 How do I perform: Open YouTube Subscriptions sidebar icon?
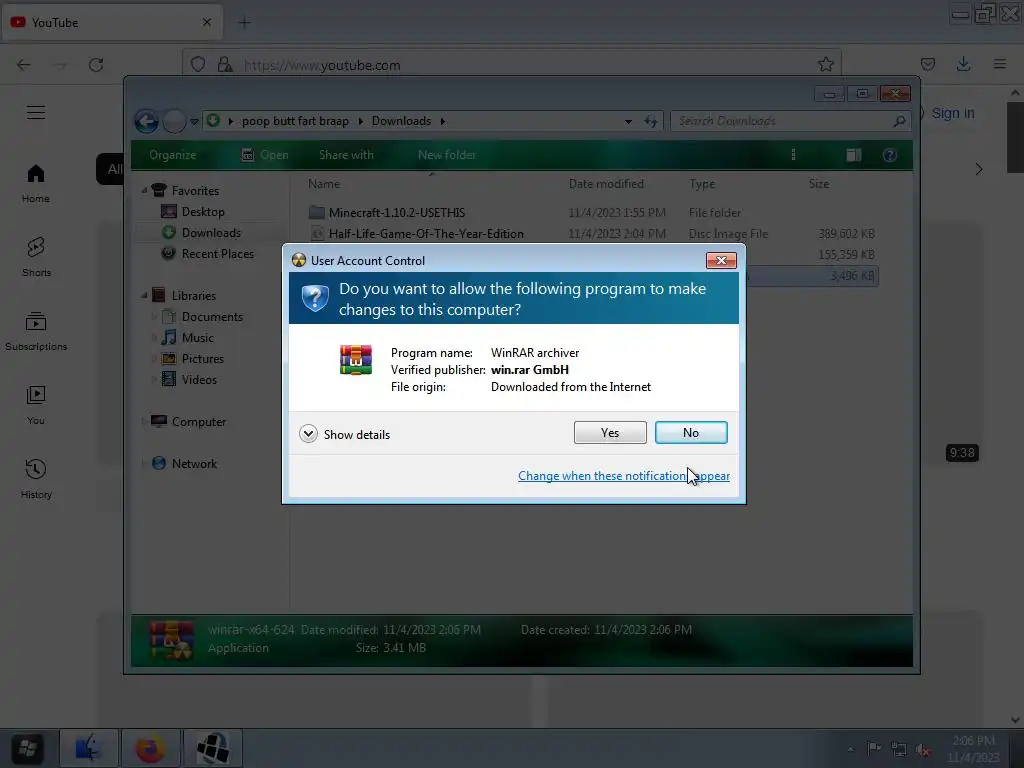tap(36, 331)
